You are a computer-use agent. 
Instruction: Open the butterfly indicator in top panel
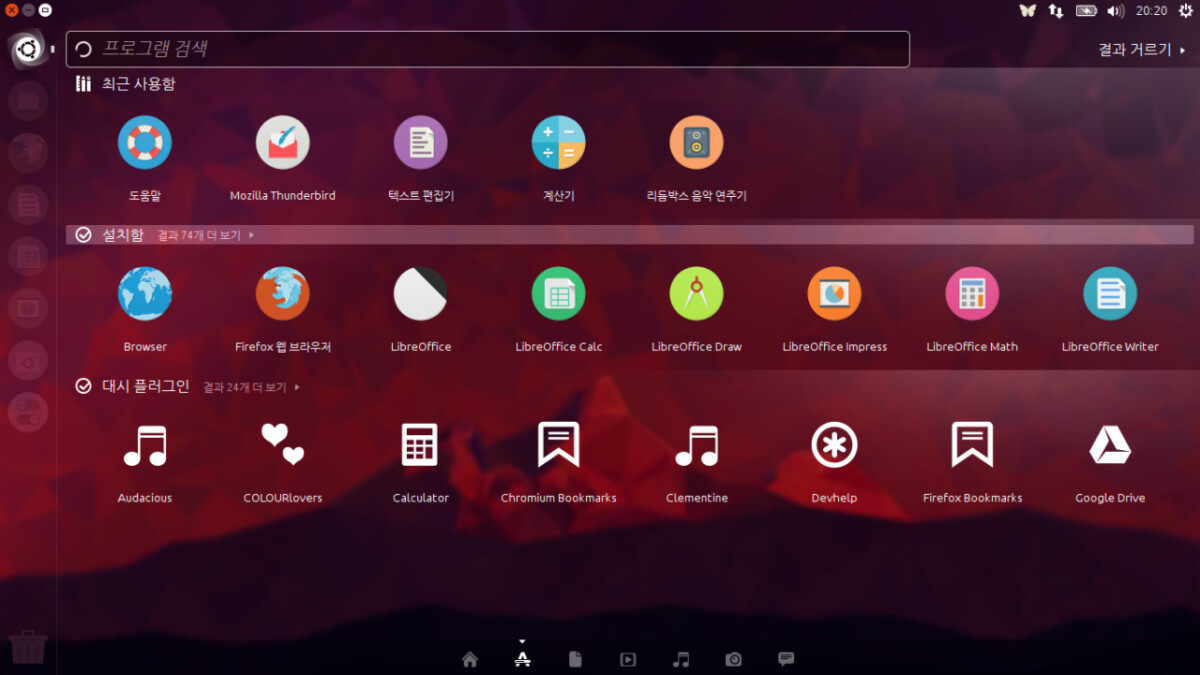1027,10
